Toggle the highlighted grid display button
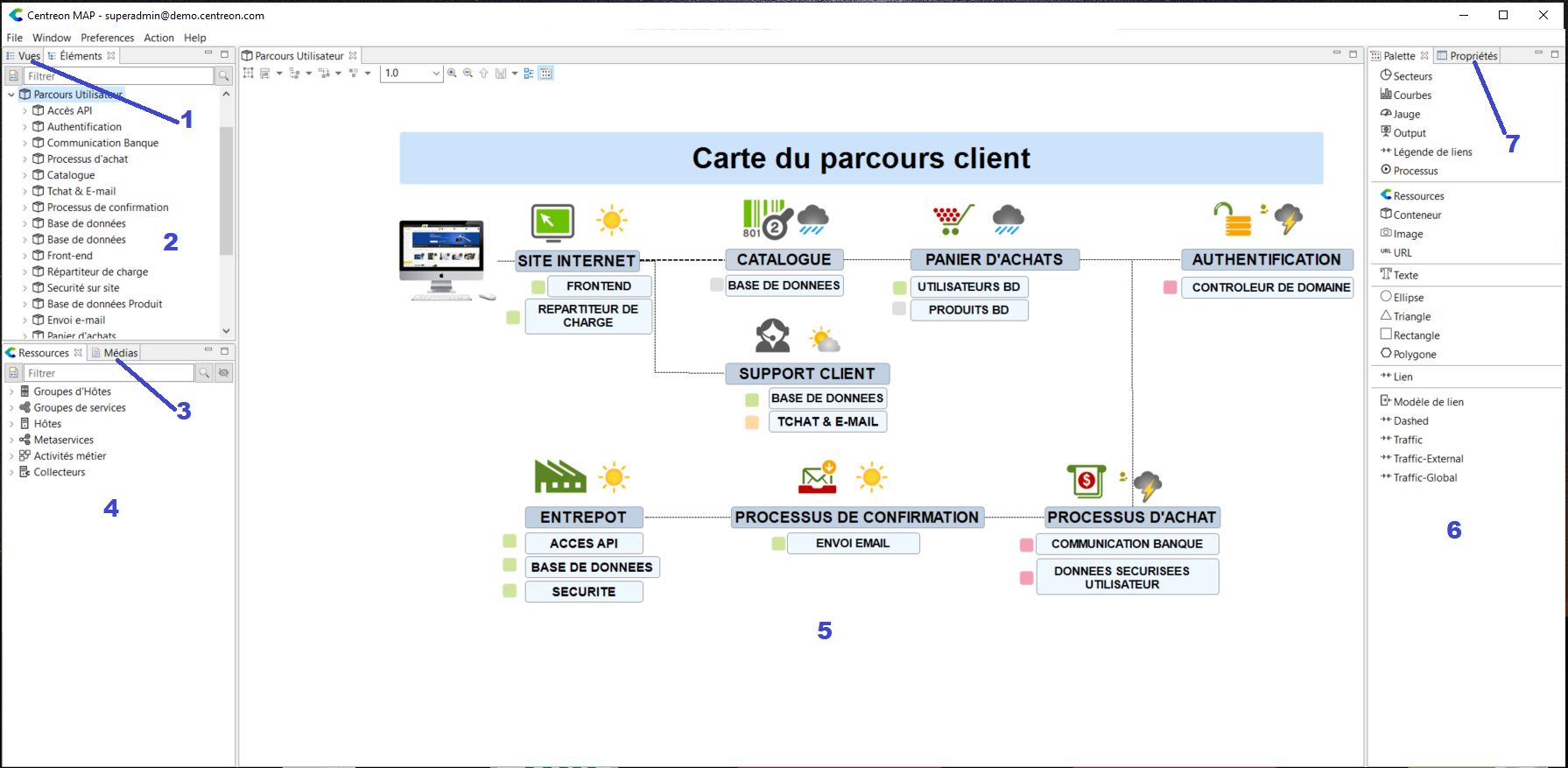The image size is (1568, 768). click(x=546, y=74)
